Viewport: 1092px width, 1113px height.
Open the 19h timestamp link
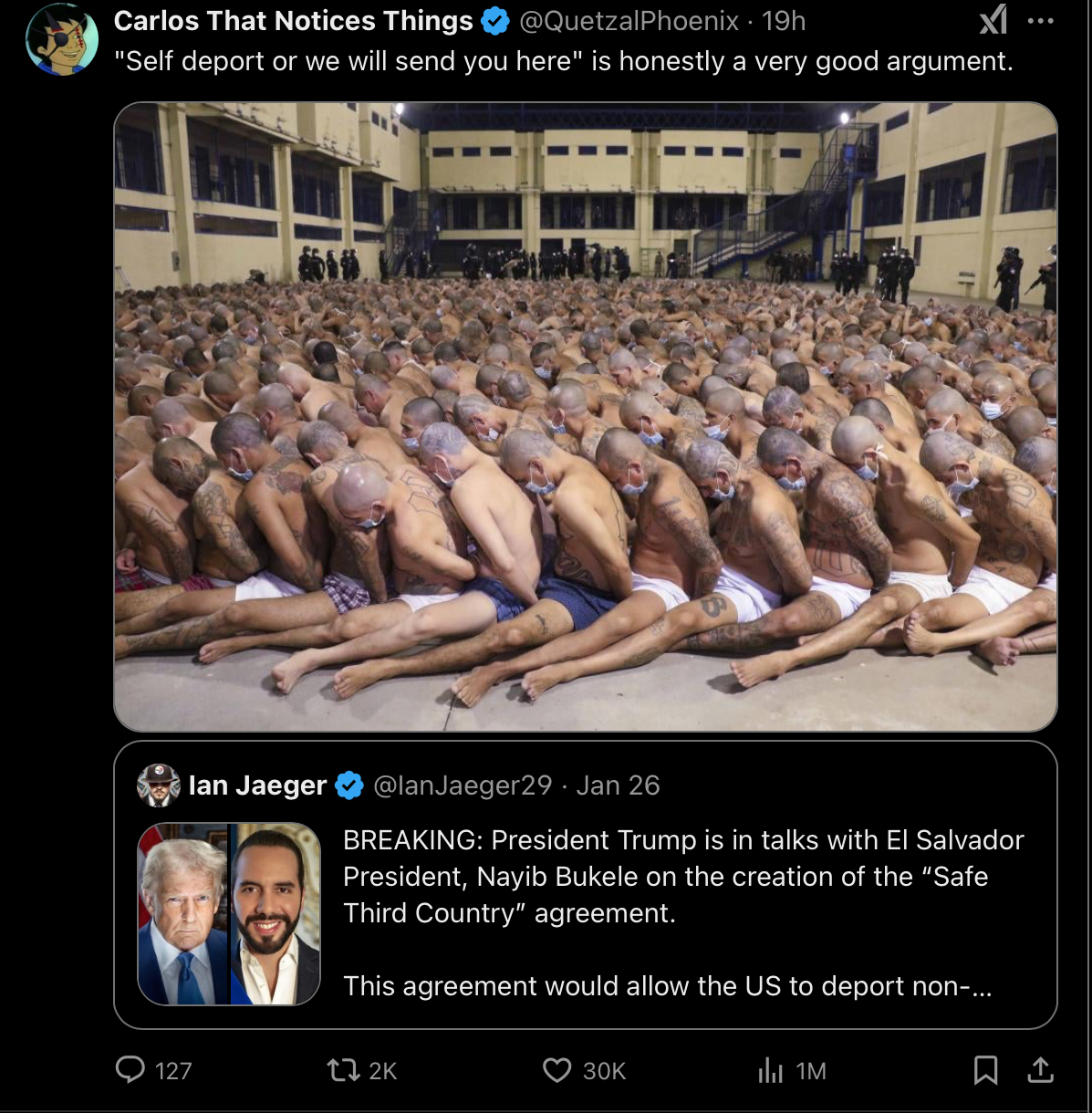pyautogui.click(x=784, y=21)
